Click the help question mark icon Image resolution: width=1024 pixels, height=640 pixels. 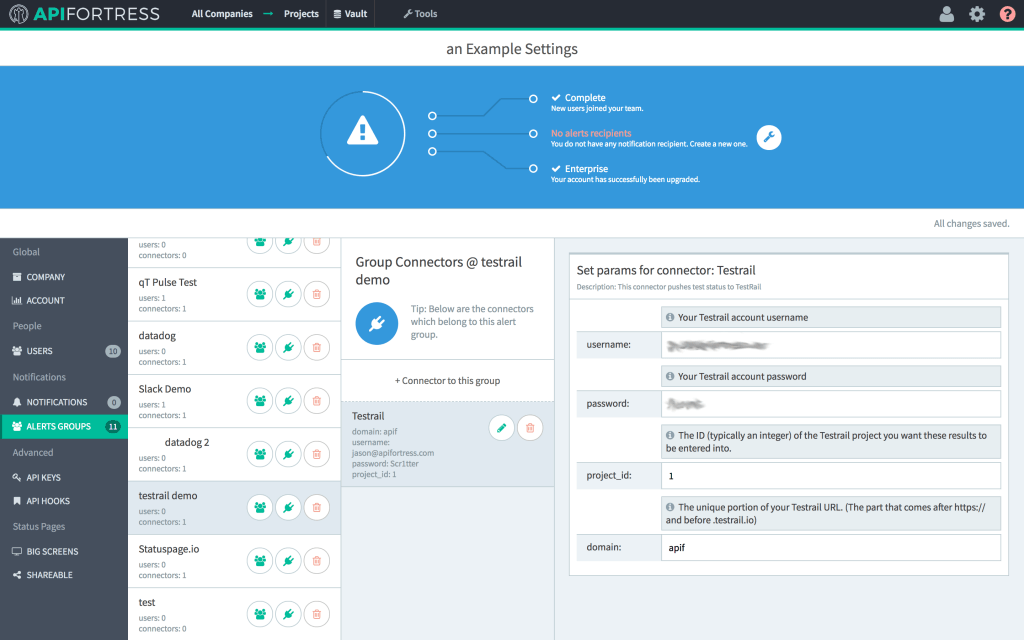click(1007, 14)
